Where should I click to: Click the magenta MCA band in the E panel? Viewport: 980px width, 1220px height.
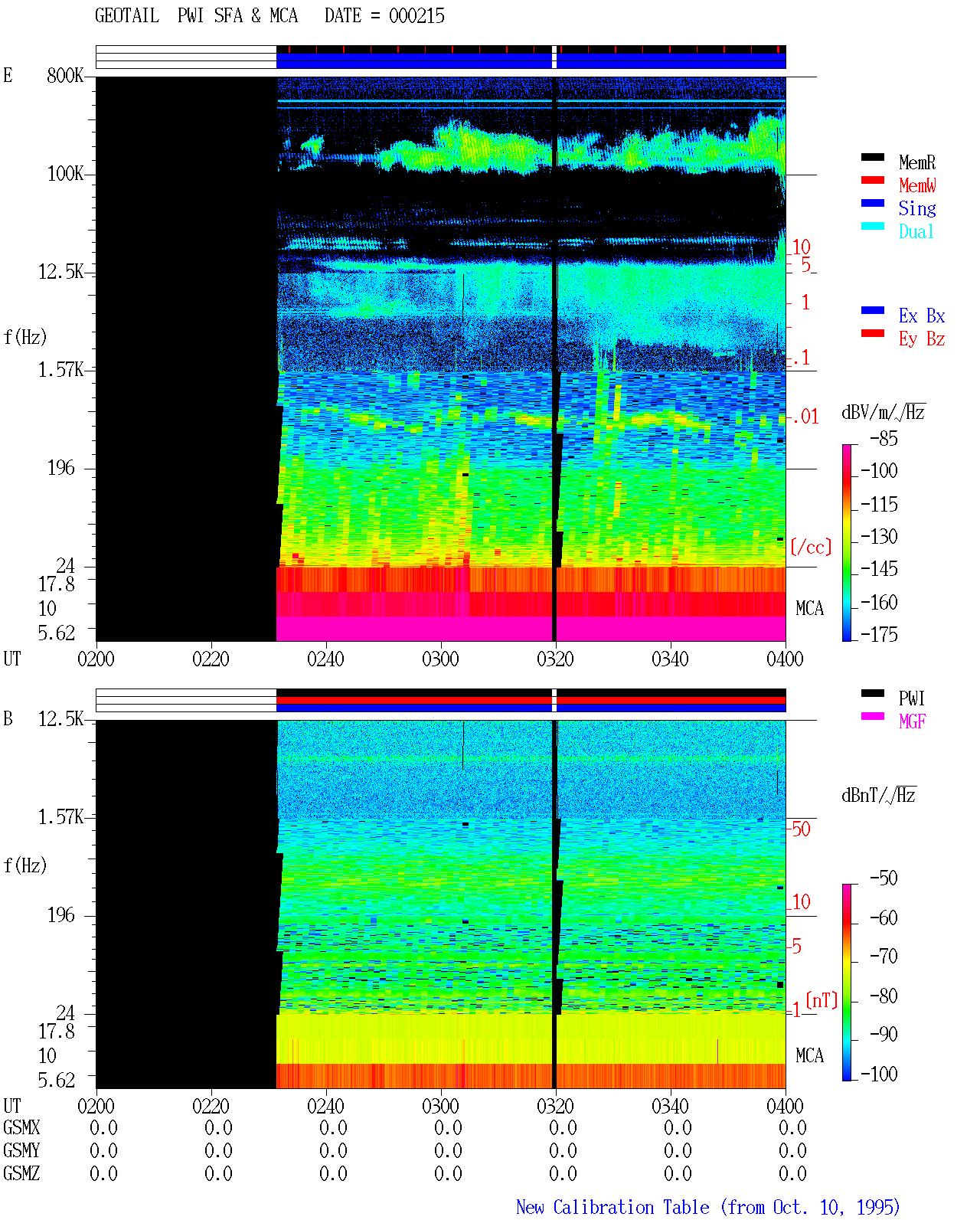click(x=531, y=629)
